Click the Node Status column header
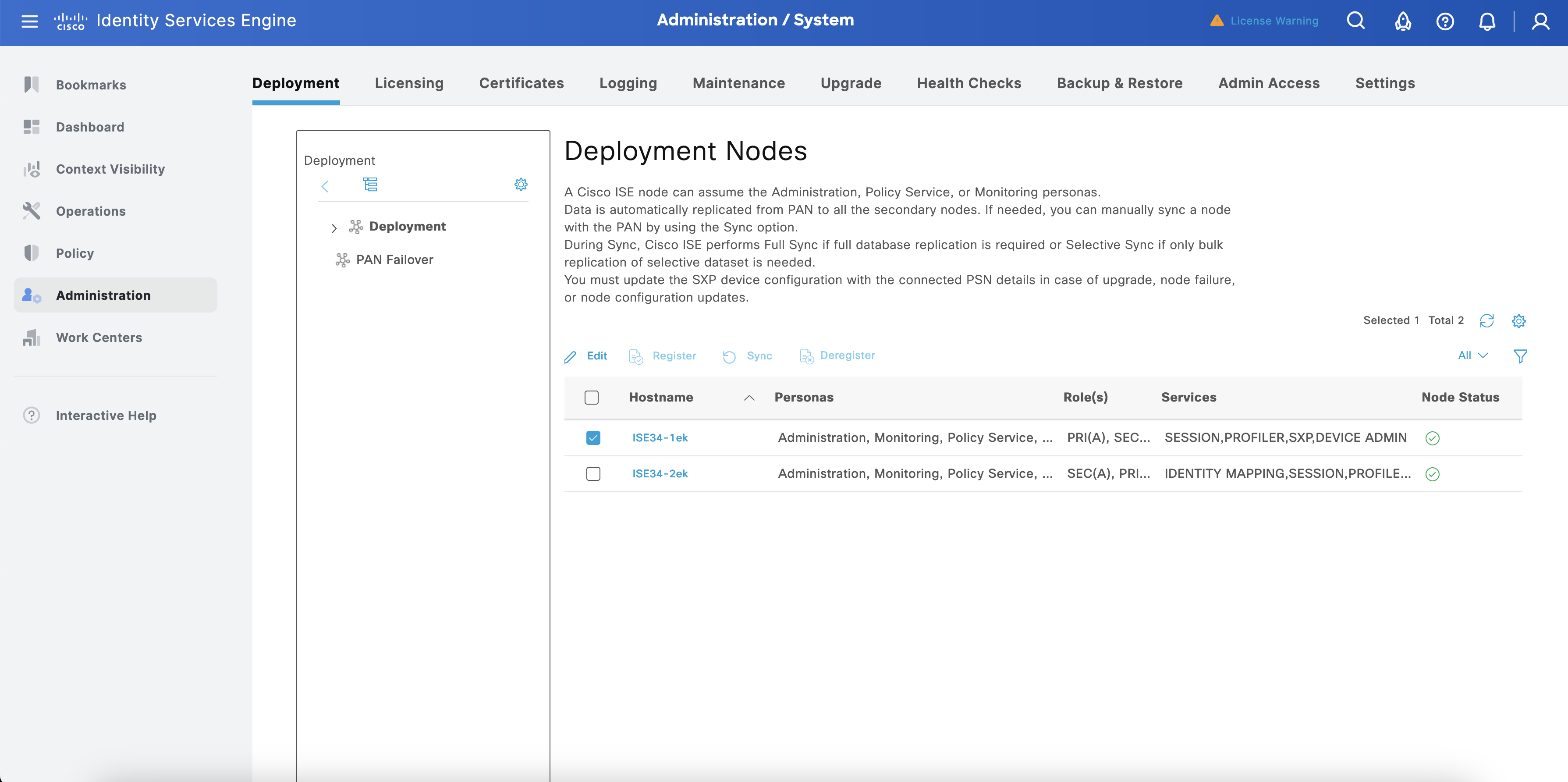The height and width of the screenshot is (782, 1568). click(x=1460, y=397)
